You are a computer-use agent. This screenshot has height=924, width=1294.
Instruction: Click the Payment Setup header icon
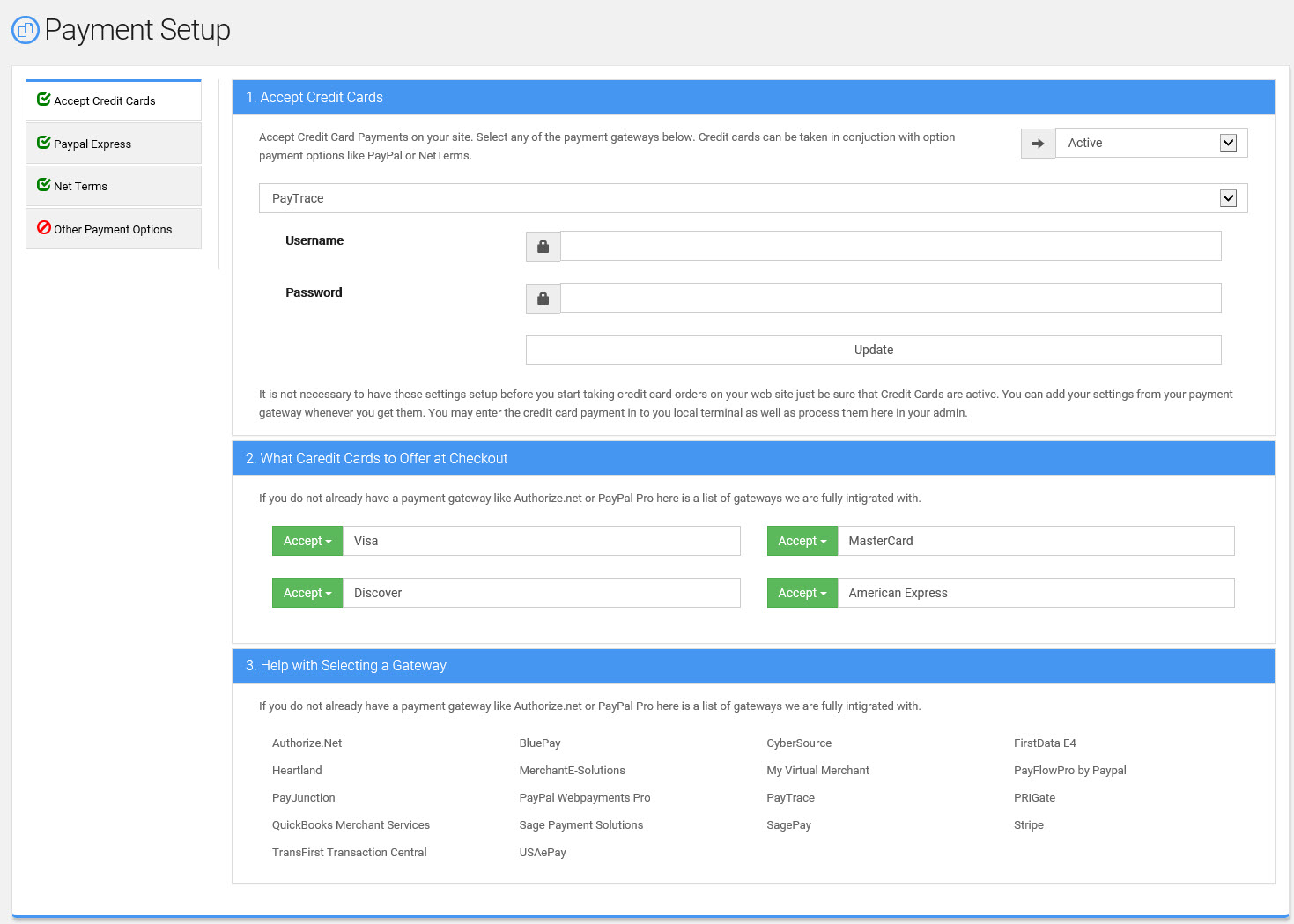coord(26,30)
